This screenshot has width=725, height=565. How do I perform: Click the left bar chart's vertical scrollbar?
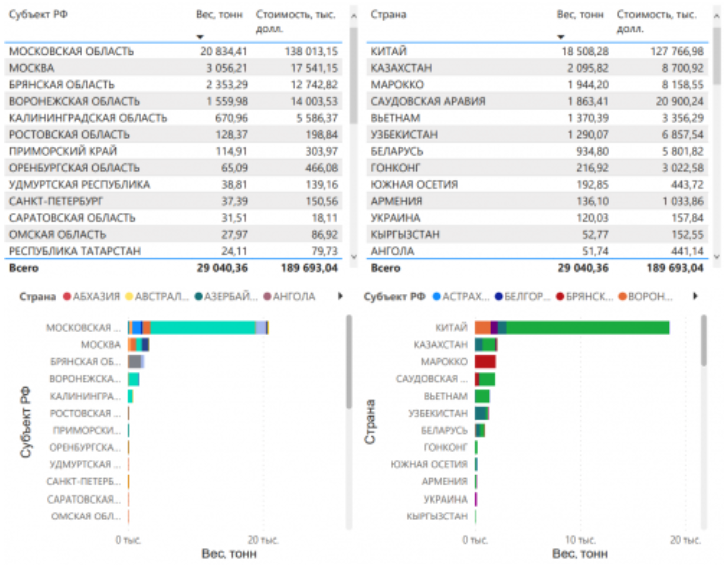click(347, 360)
